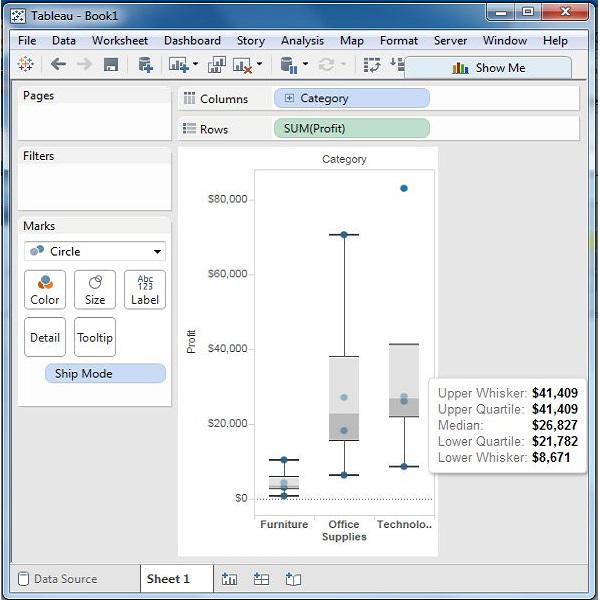Redo with the forward arrow icon

[84, 64]
